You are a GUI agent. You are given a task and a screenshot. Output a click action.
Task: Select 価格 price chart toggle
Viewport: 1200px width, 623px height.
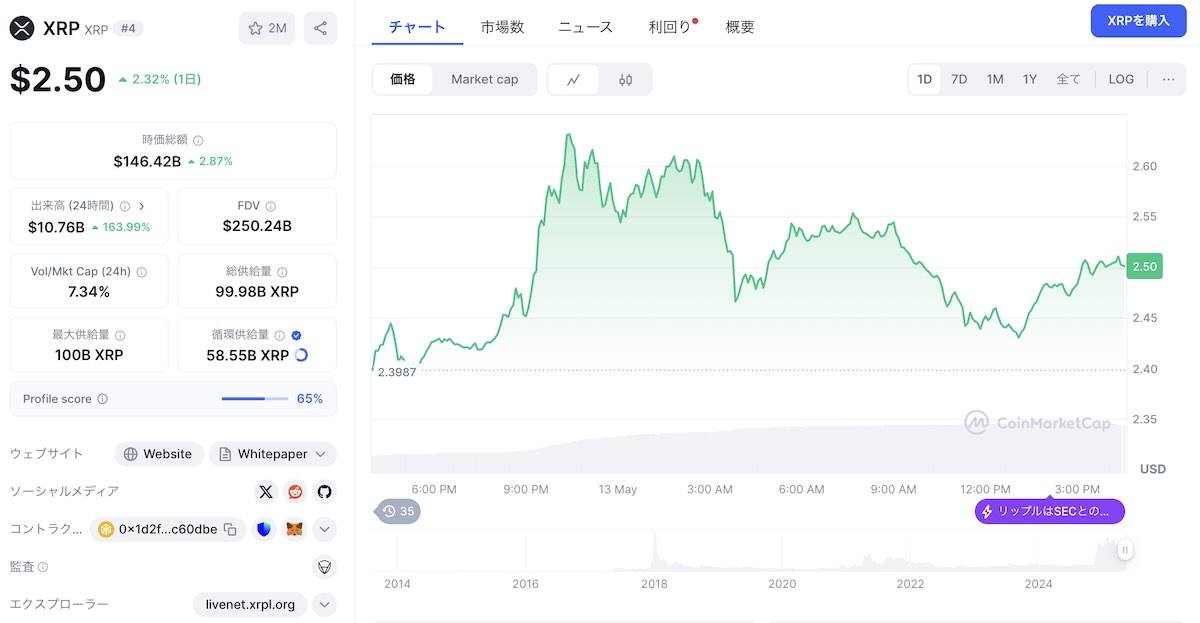403,79
